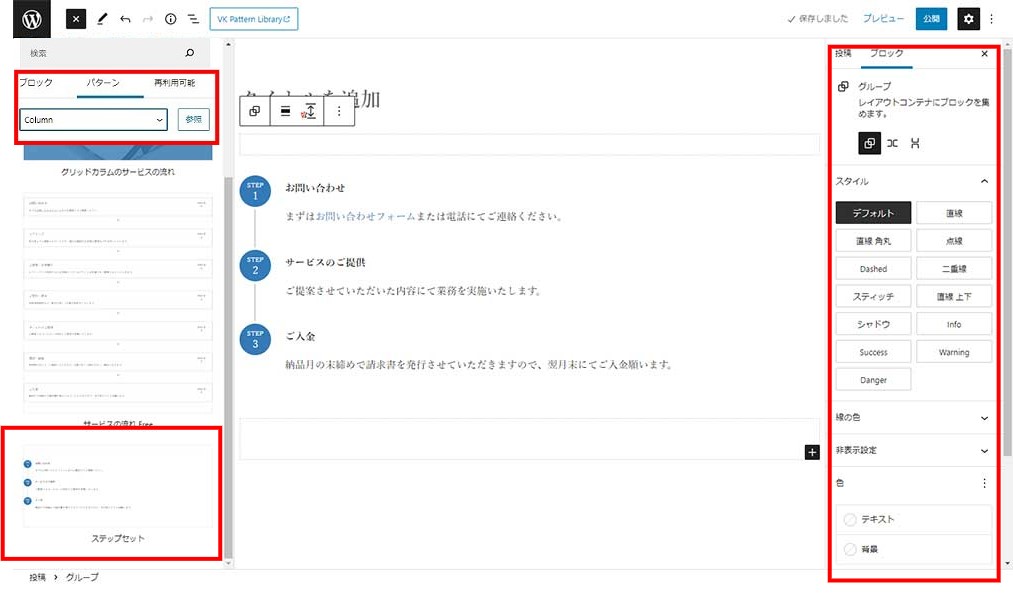Screen dimensions: 1013x605
Task: Switch to the 再利用可能 tab
Action: tap(174, 83)
